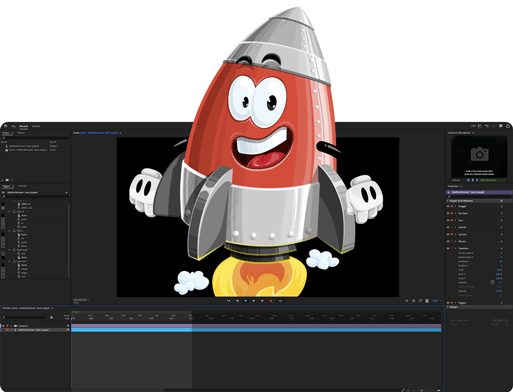The width and height of the screenshot is (513, 392).
Task: Expand the Physics behavior
Action: [x=455, y=241]
